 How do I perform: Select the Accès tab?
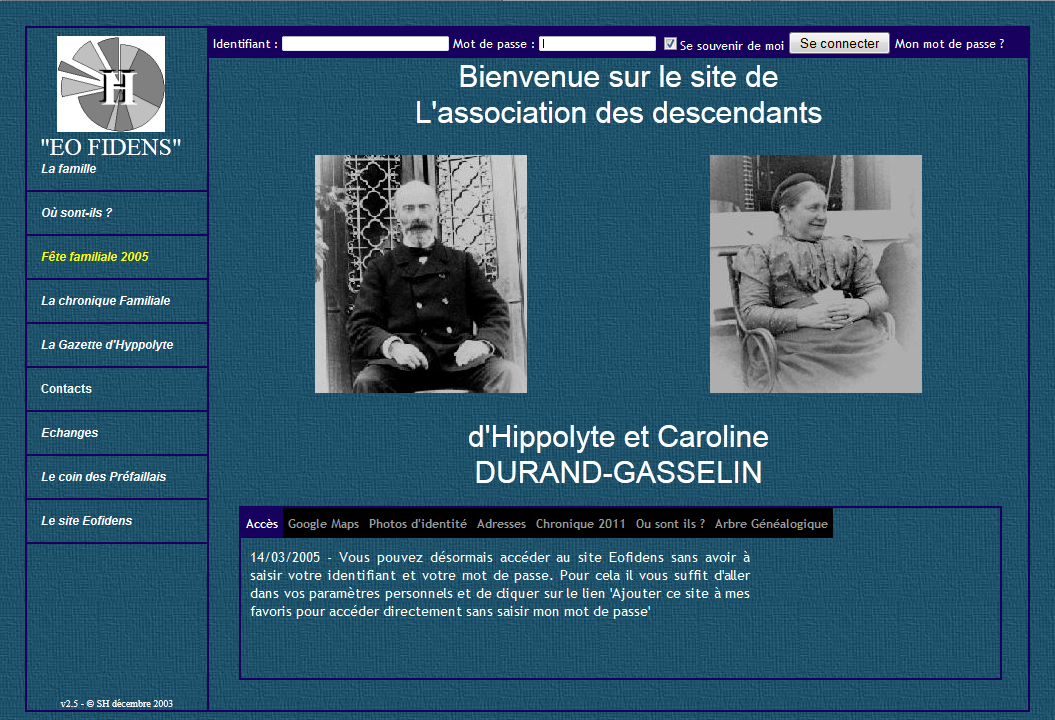[x=262, y=524]
